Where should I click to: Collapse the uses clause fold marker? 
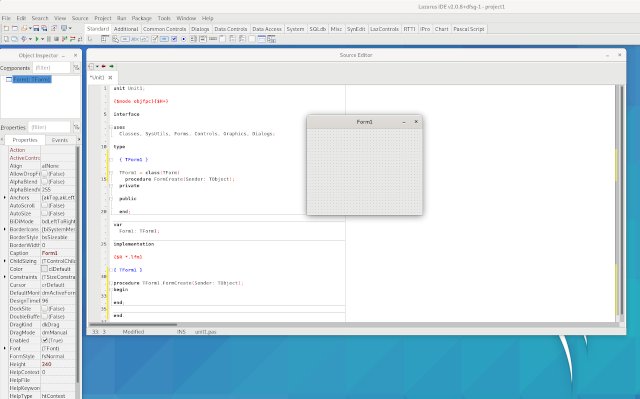111,127
